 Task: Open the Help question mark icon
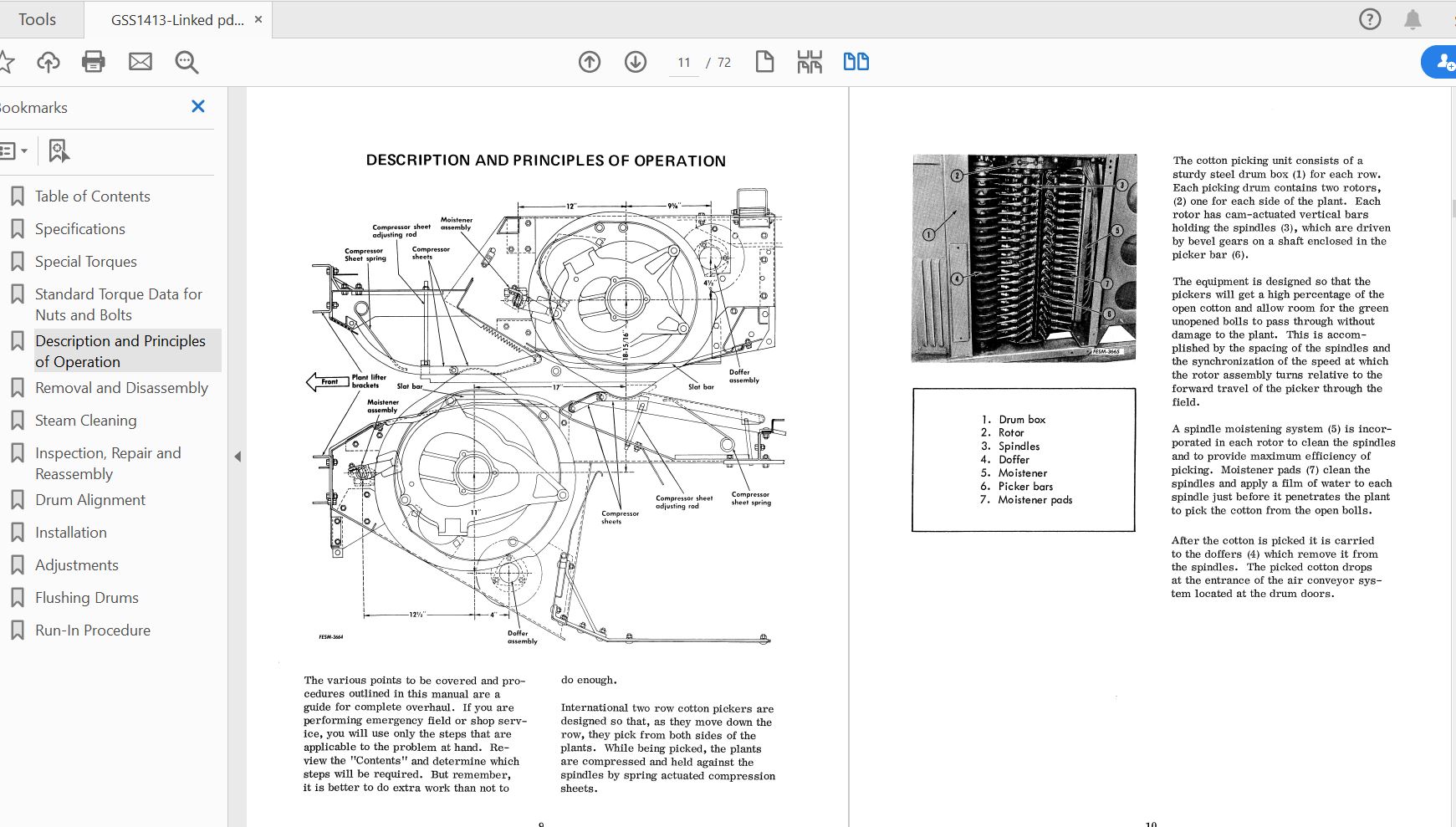1370,19
